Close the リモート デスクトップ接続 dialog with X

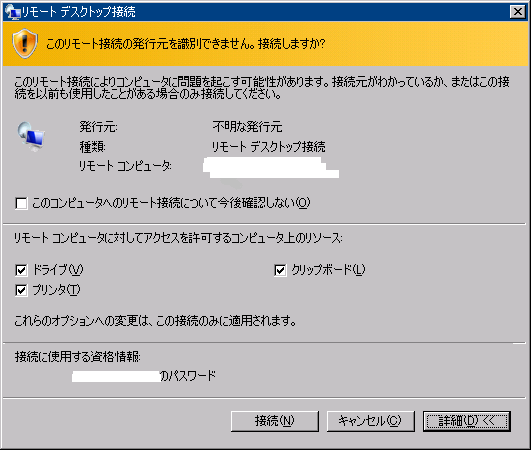coord(517,12)
